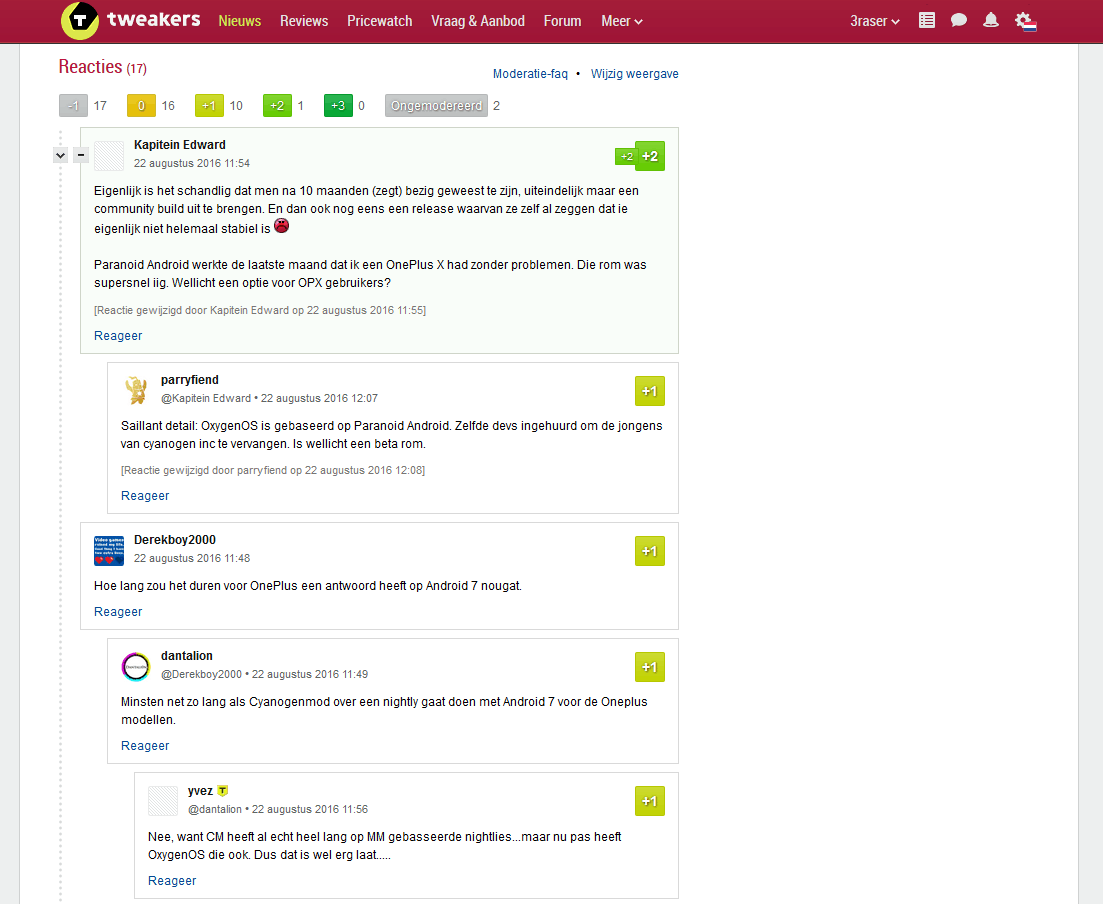Viewport: 1103px width, 904px height.
Task: Open the 3raser user dropdown
Action: click(x=874, y=21)
